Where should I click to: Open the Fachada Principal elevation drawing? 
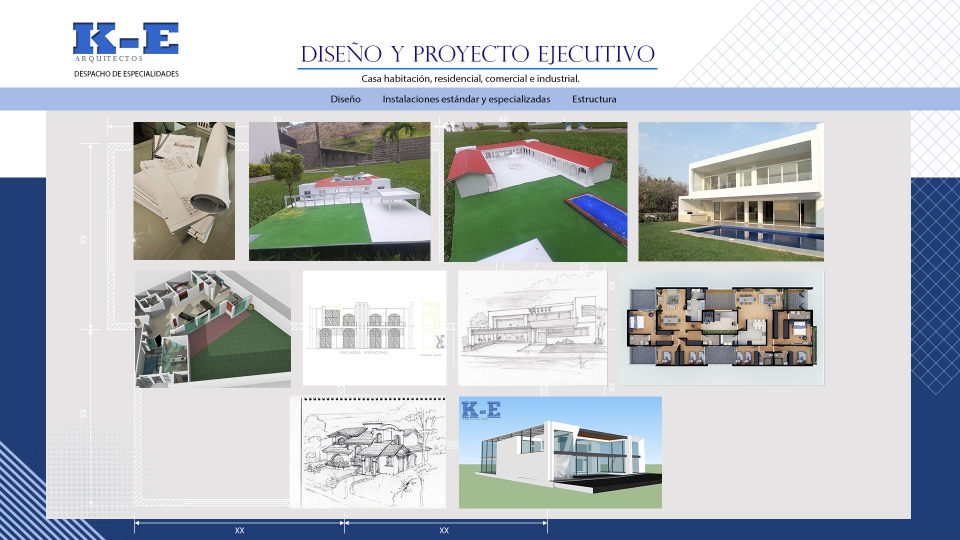point(374,327)
